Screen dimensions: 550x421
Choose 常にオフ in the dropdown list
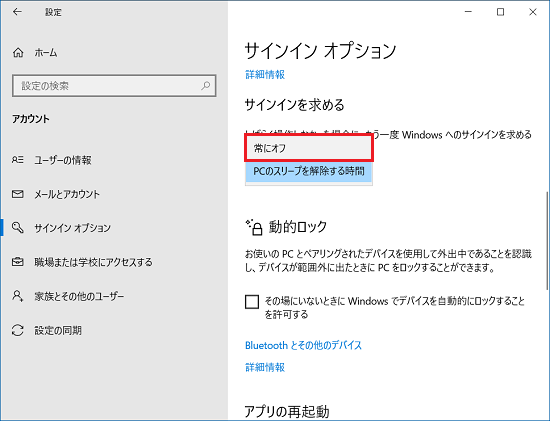(x=309, y=148)
